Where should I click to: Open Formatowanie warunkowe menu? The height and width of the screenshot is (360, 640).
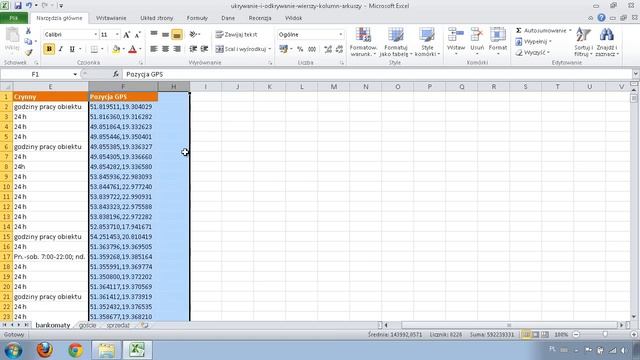(x=363, y=42)
